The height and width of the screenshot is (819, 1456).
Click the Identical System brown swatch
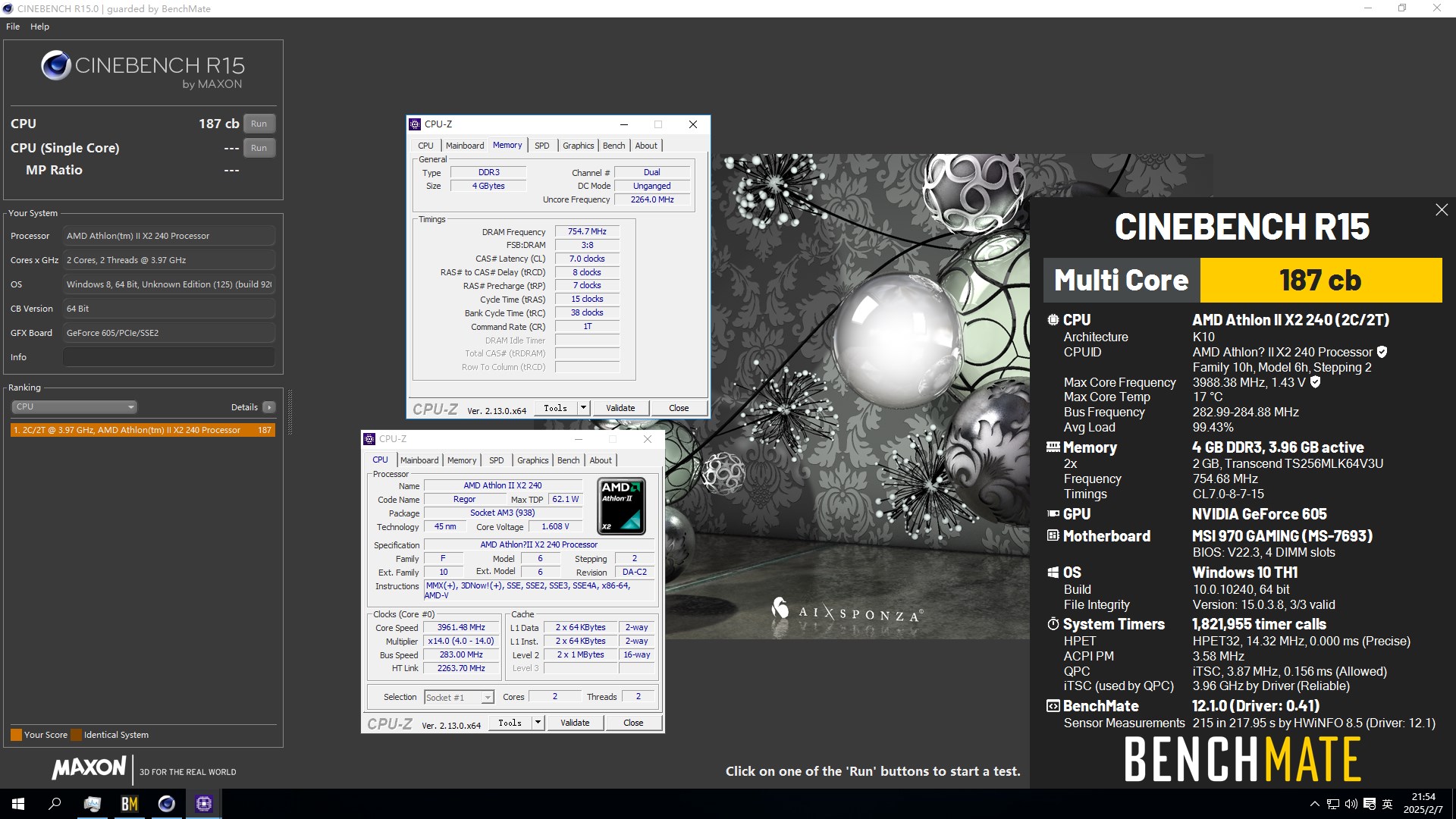[76, 735]
